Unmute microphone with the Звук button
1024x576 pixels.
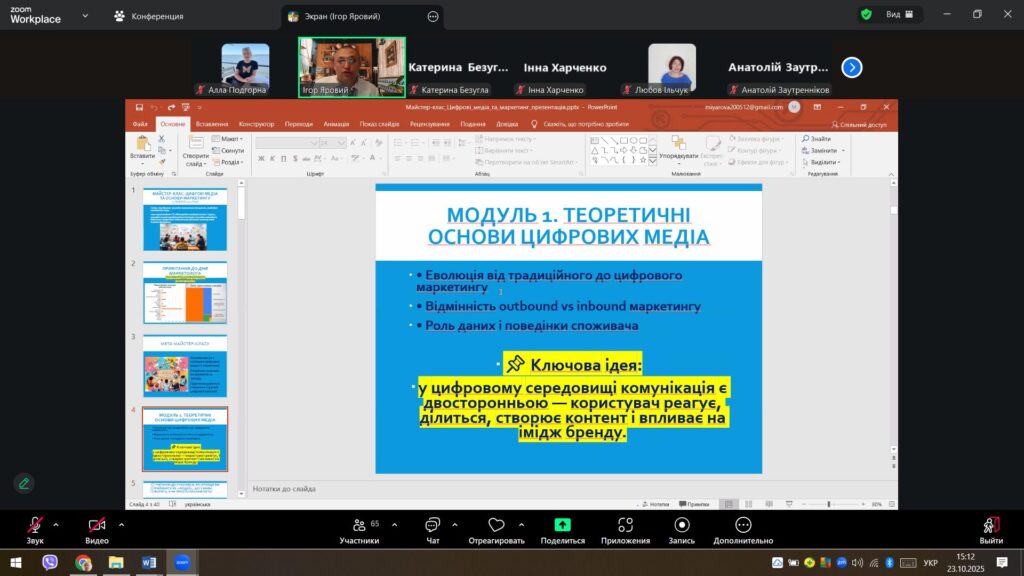coord(35,526)
